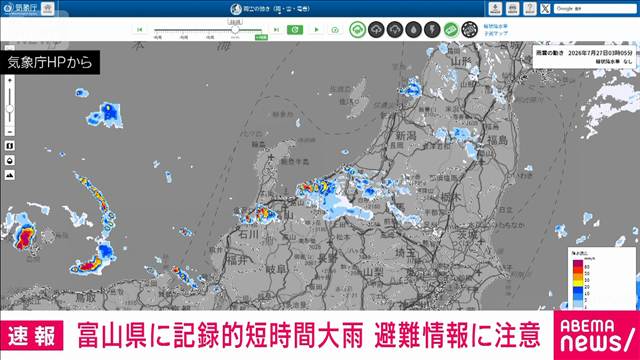This screenshot has width=640, height=360.
Task: Jump to first frame with skip-back button
Action: [140, 29]
